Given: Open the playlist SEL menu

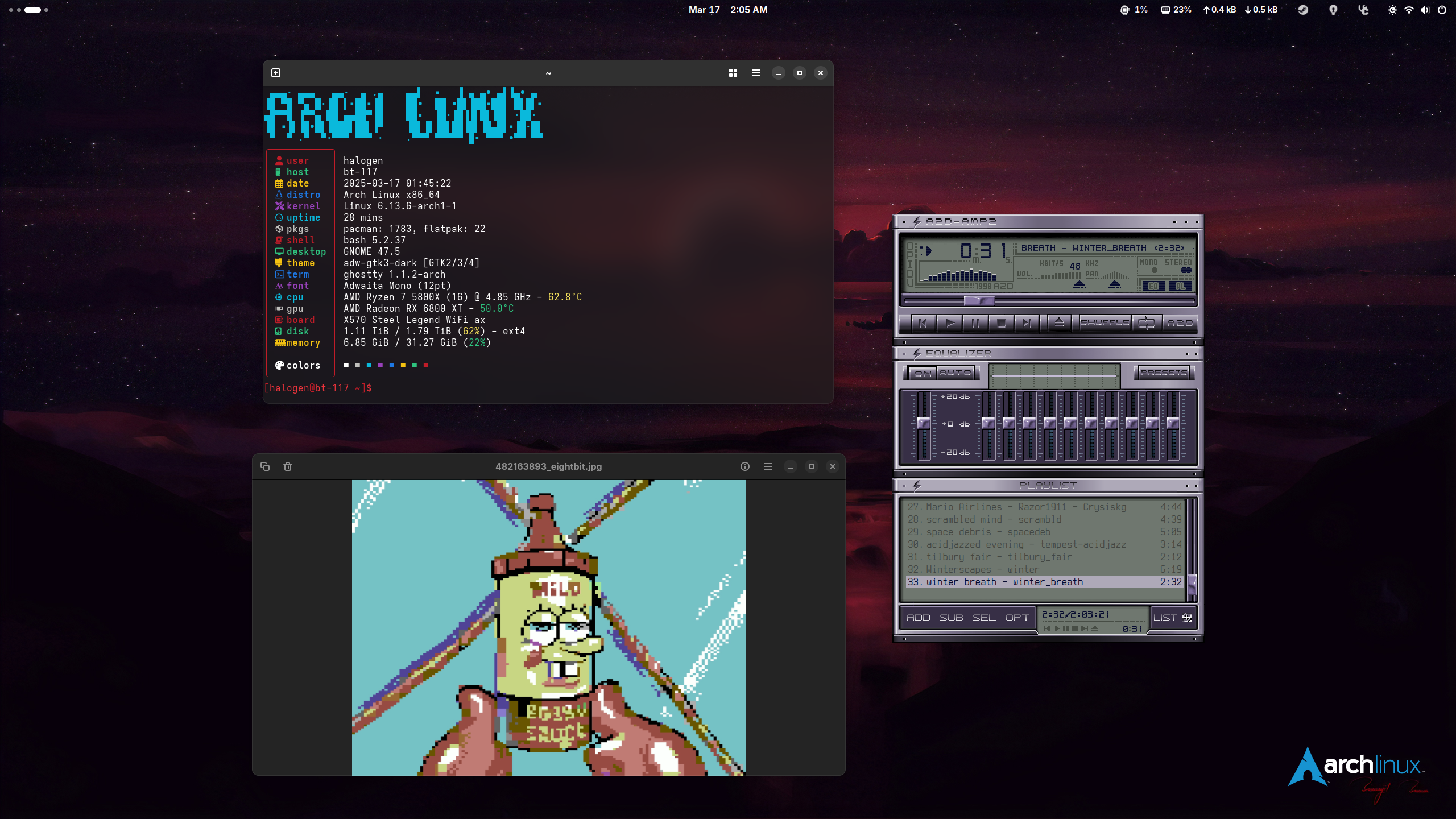Looking at the screenshot, I should [984, 618].
